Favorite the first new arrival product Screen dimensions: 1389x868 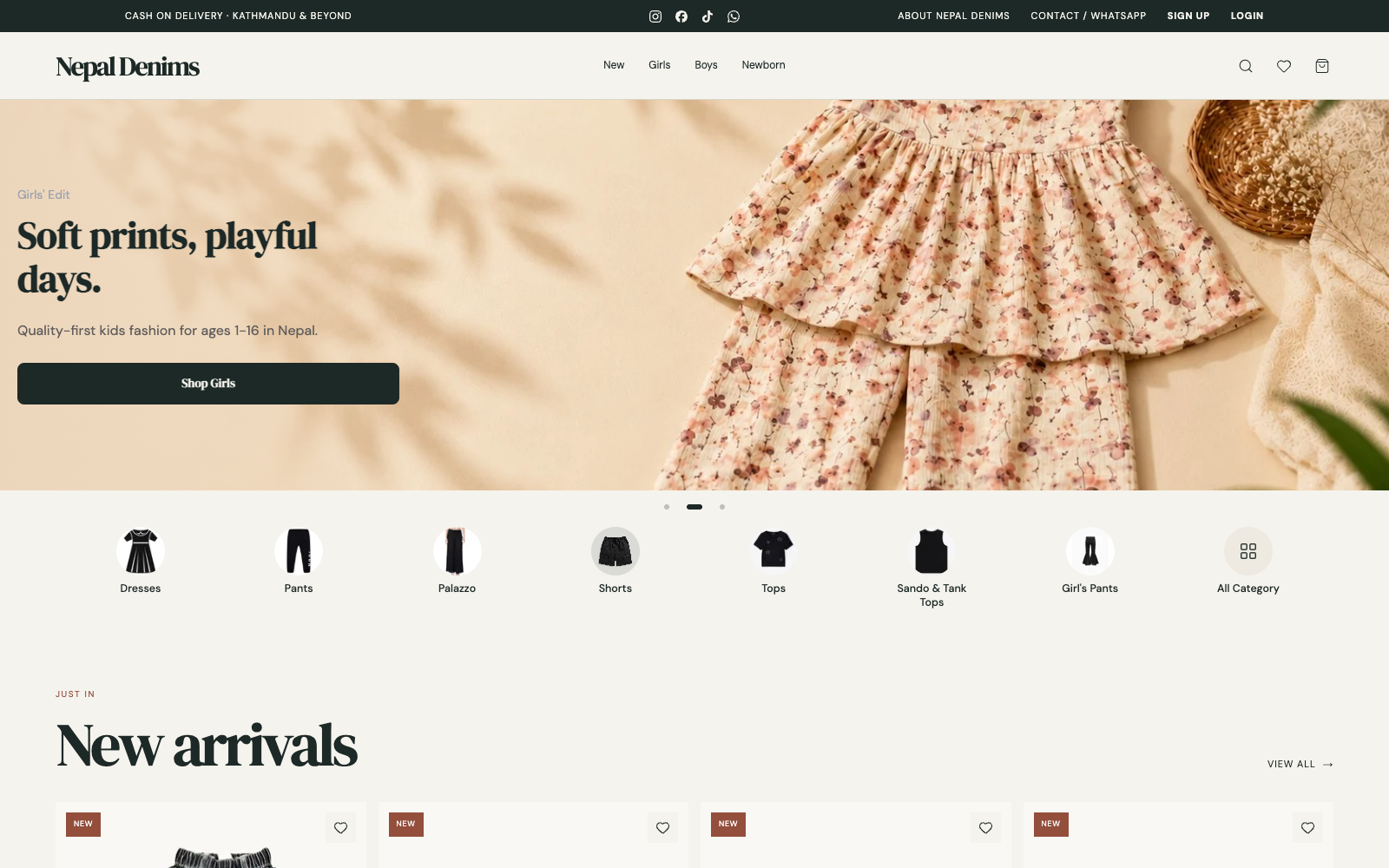340,828
